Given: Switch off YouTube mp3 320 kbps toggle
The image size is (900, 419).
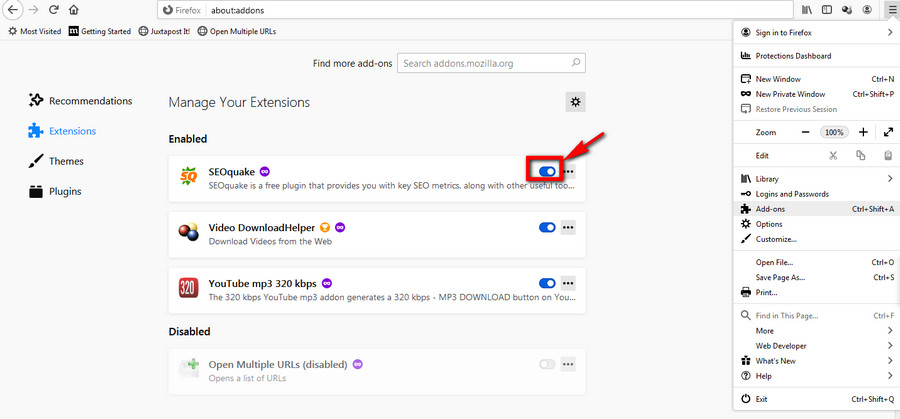Looking at the screenshot, I should (x=547, y=283).
